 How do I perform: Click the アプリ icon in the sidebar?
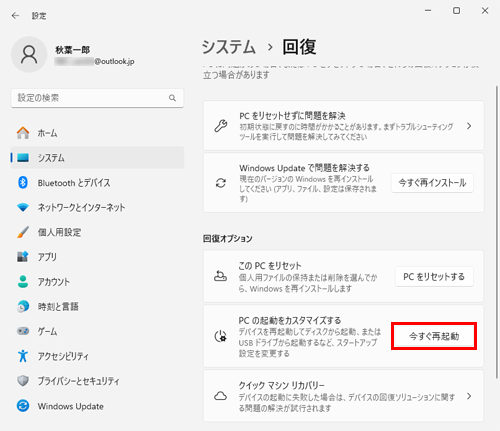click(x=23, y=257)
